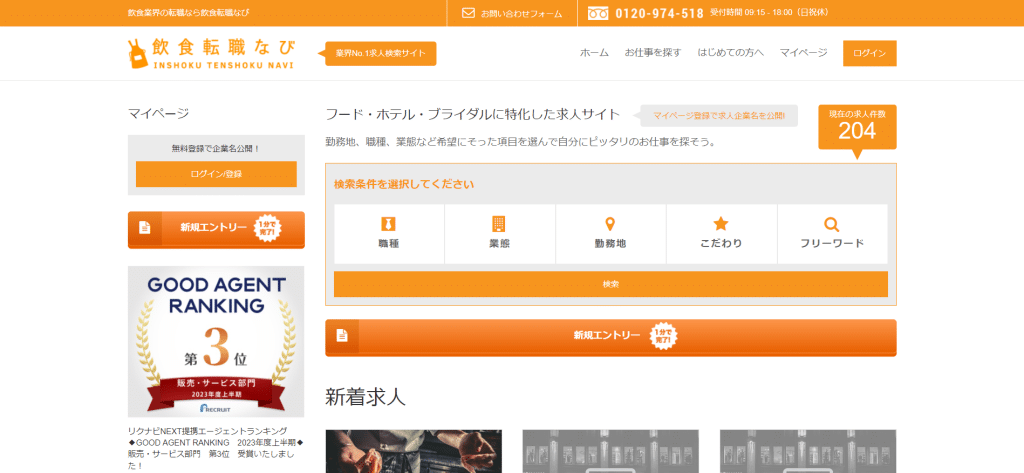This screenshot has width=1024, height=473.
Task: Select the 勤務地 location pin icon
Action: pos(610,224)
